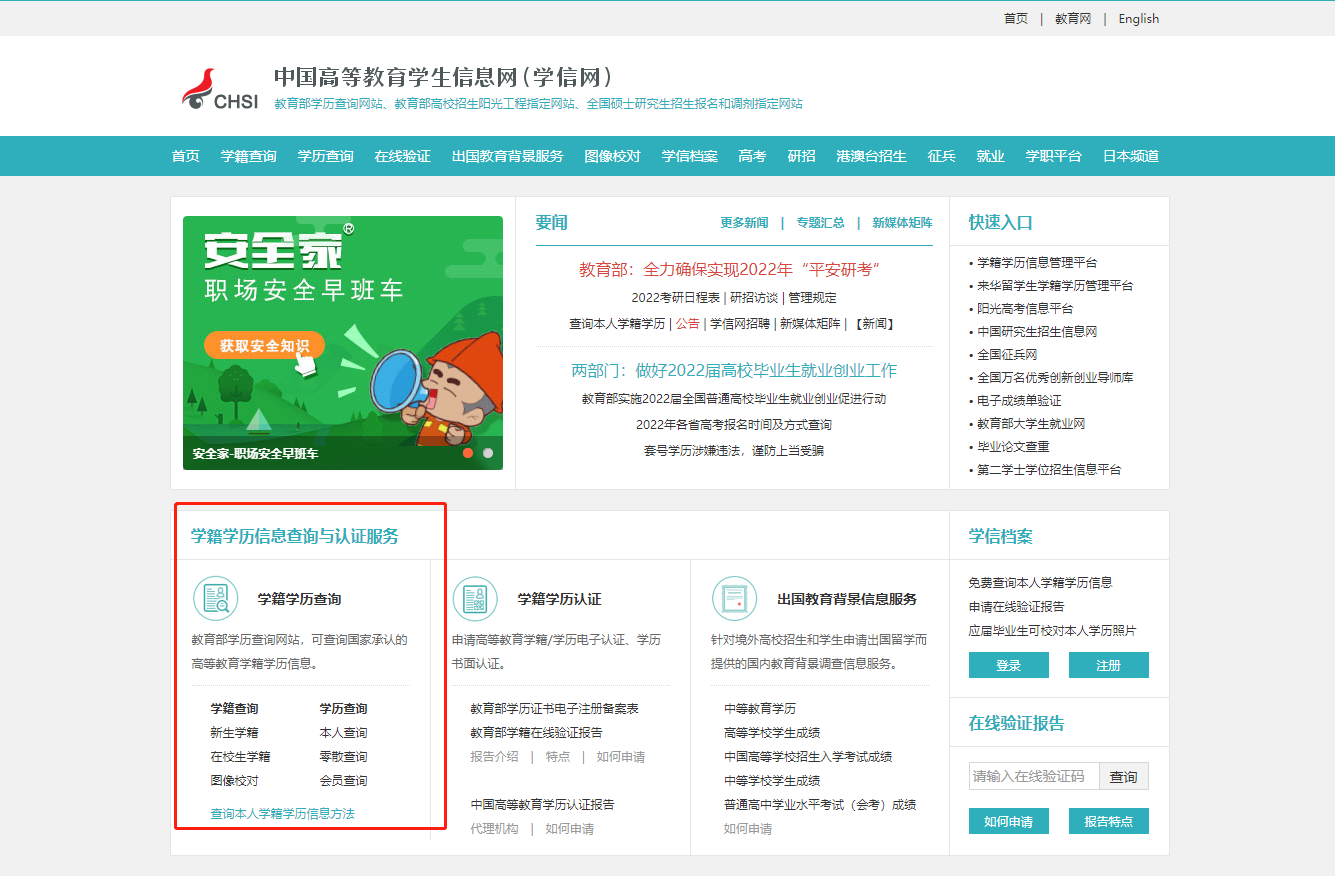Click the 登录 button in 学信档案

[x=1008, y=664]
